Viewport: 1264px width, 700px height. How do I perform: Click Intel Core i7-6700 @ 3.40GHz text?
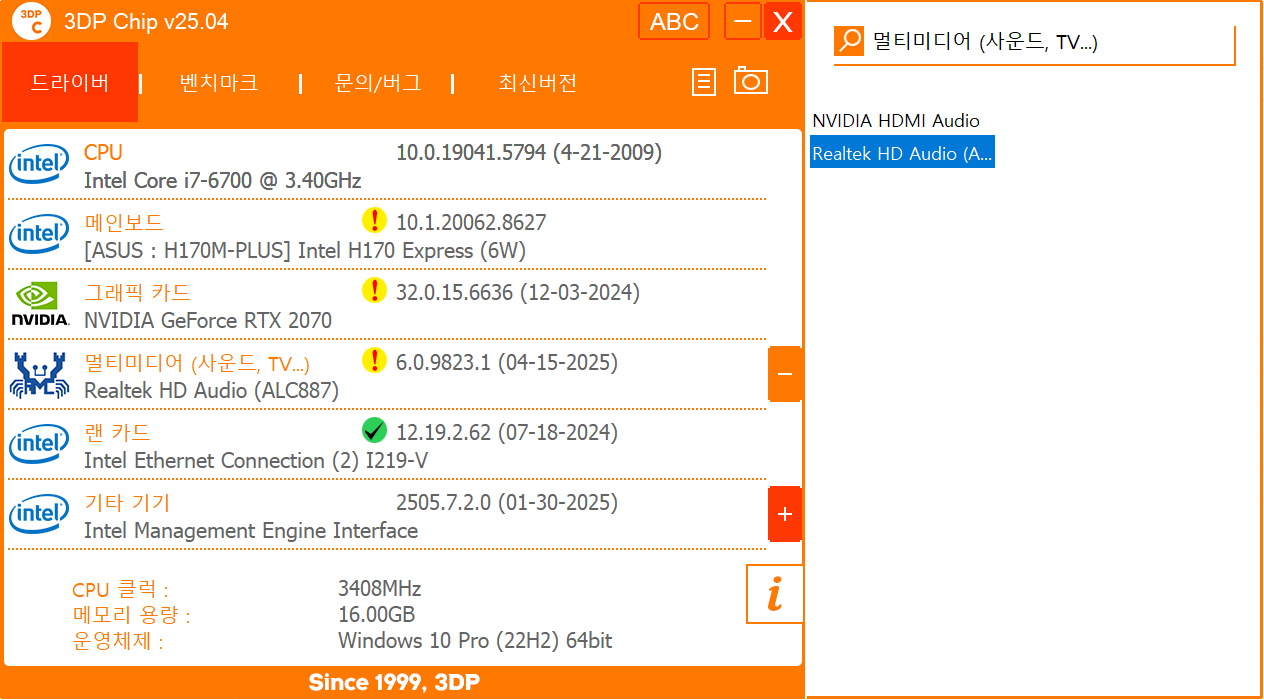coord(222,181)
